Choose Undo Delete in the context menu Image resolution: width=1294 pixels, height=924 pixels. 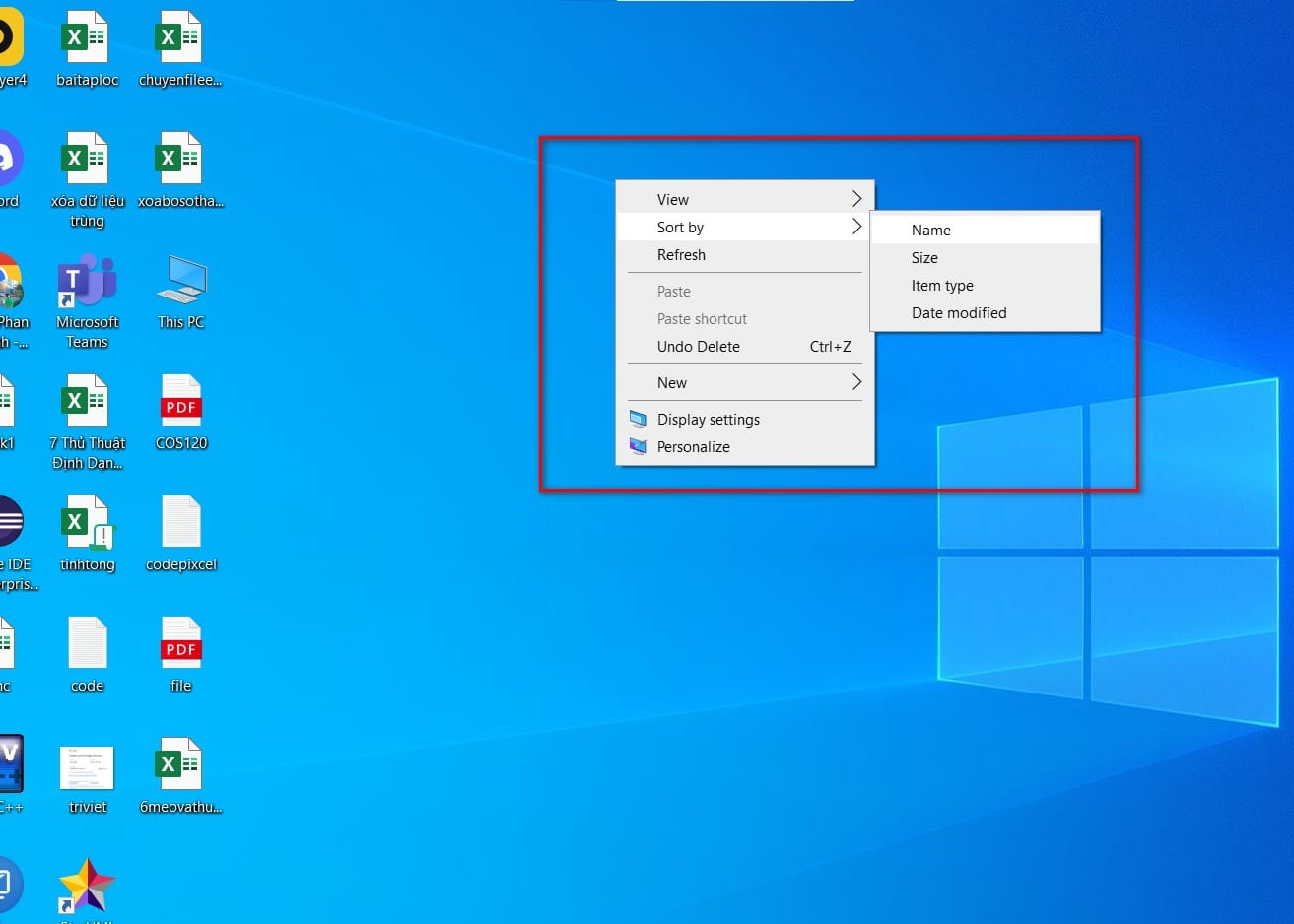pyautogui.click(x=745, y=346)
